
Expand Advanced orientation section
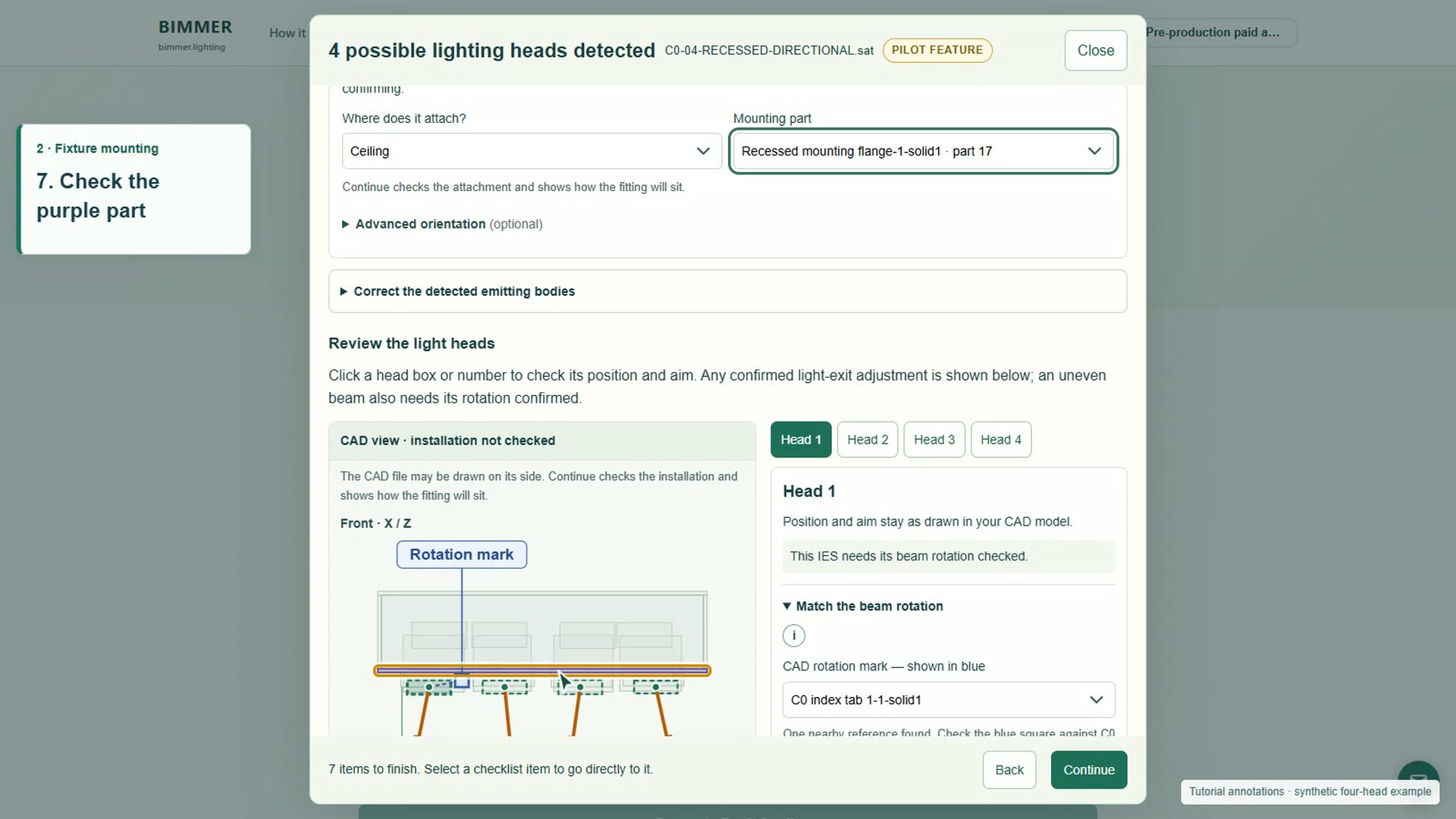coord(442,224)
